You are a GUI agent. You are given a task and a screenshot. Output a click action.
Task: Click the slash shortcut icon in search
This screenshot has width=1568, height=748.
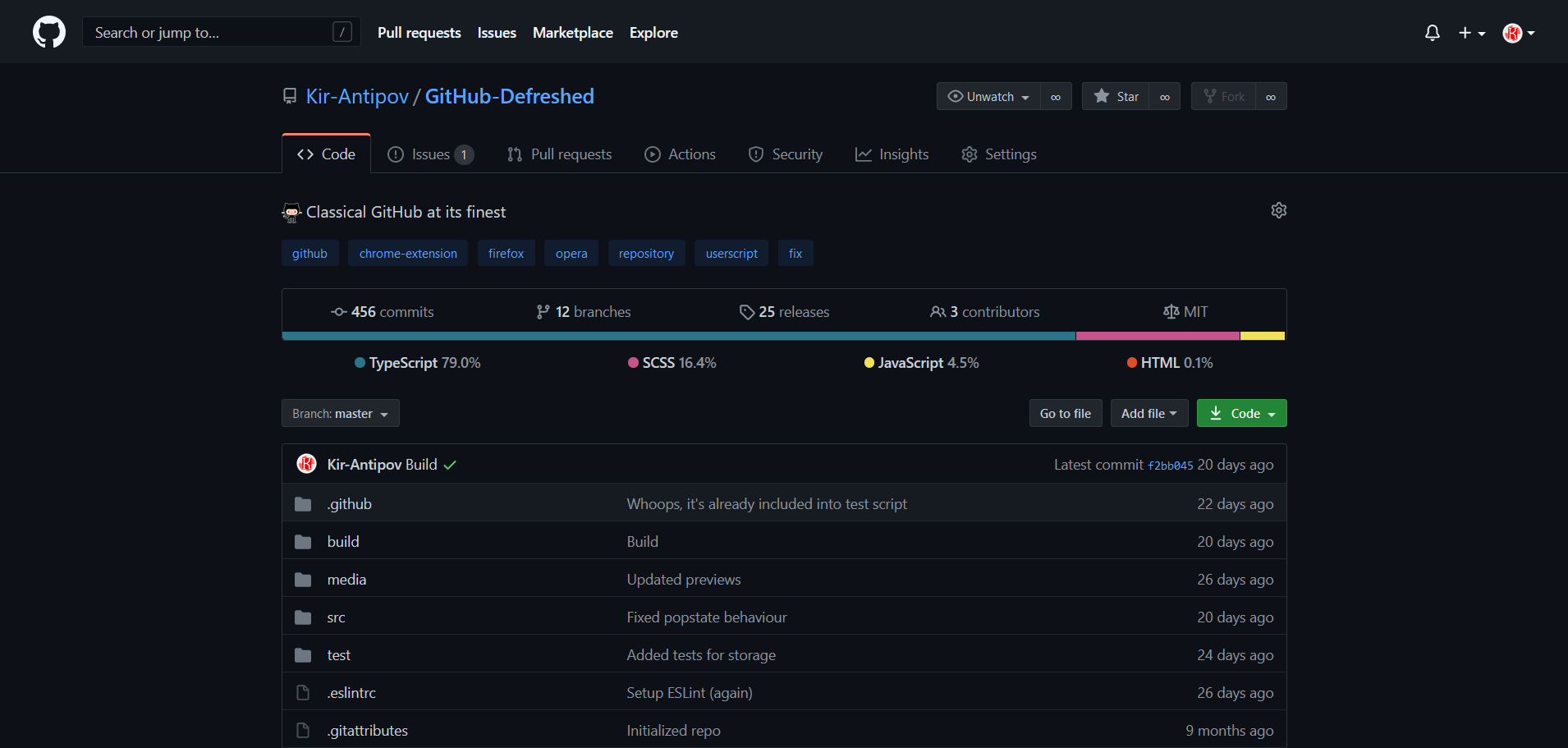click(x=342, y=32)
